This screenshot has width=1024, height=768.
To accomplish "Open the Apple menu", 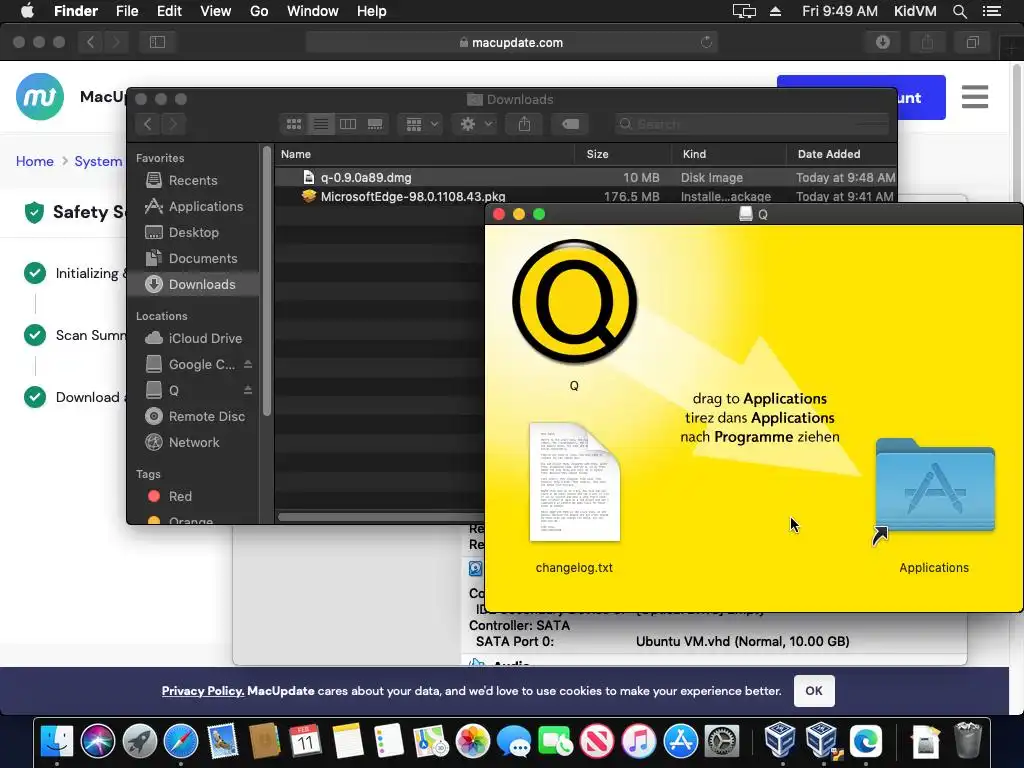I will click(27, 11).
